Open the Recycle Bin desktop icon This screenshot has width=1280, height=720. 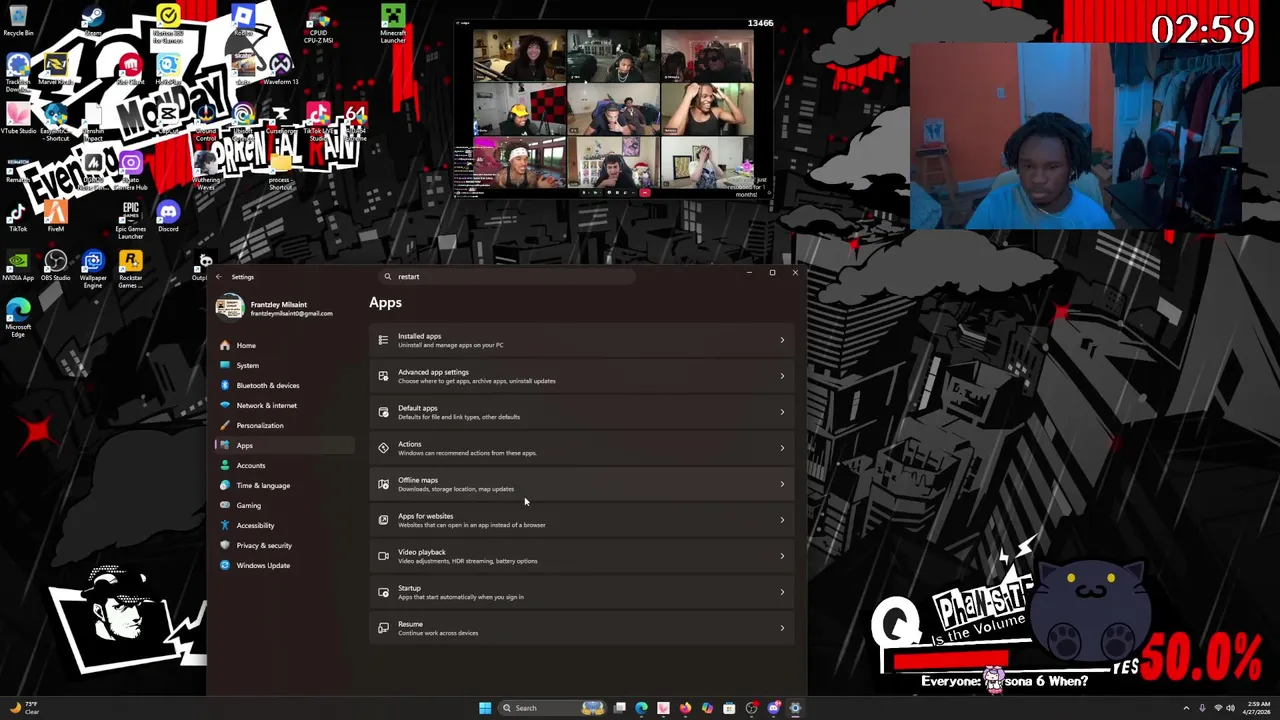pos(18,21)
